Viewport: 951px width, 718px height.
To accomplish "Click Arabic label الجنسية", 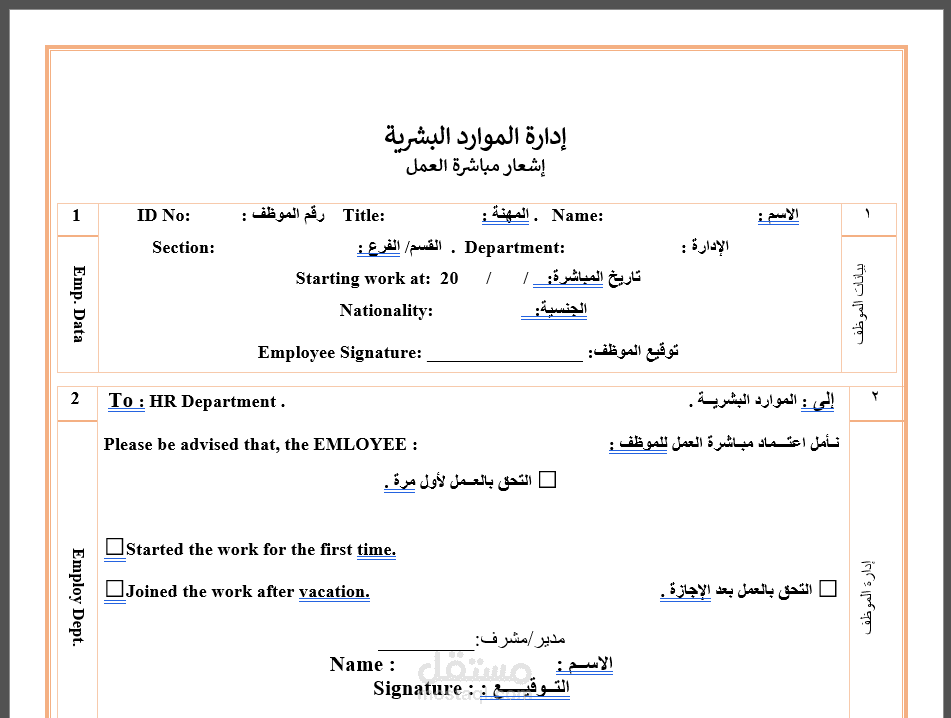I will coord(561,309).
